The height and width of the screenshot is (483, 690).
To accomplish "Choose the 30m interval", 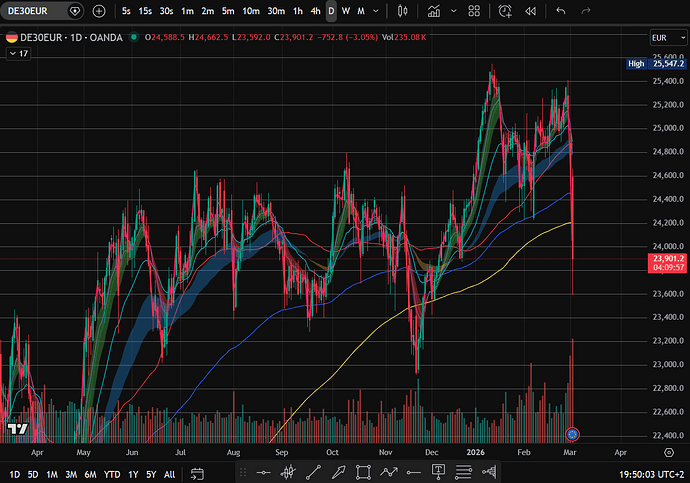I will (x=276, y=11).
